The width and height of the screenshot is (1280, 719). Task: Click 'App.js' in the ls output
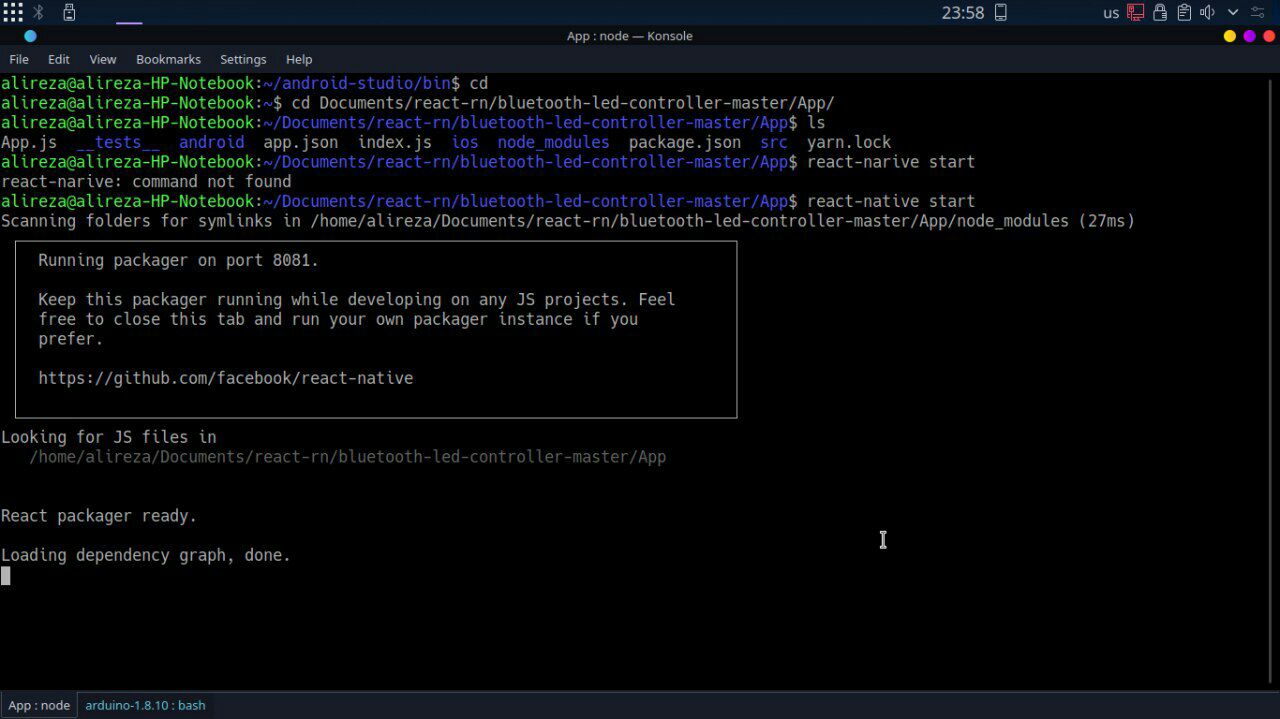coord(29,142)
